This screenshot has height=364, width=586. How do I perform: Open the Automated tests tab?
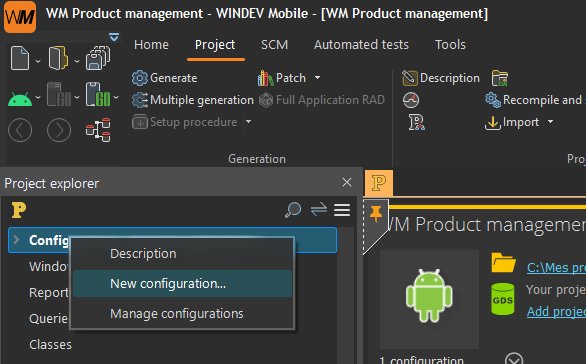pyautogui.click(x=361, y=45)
